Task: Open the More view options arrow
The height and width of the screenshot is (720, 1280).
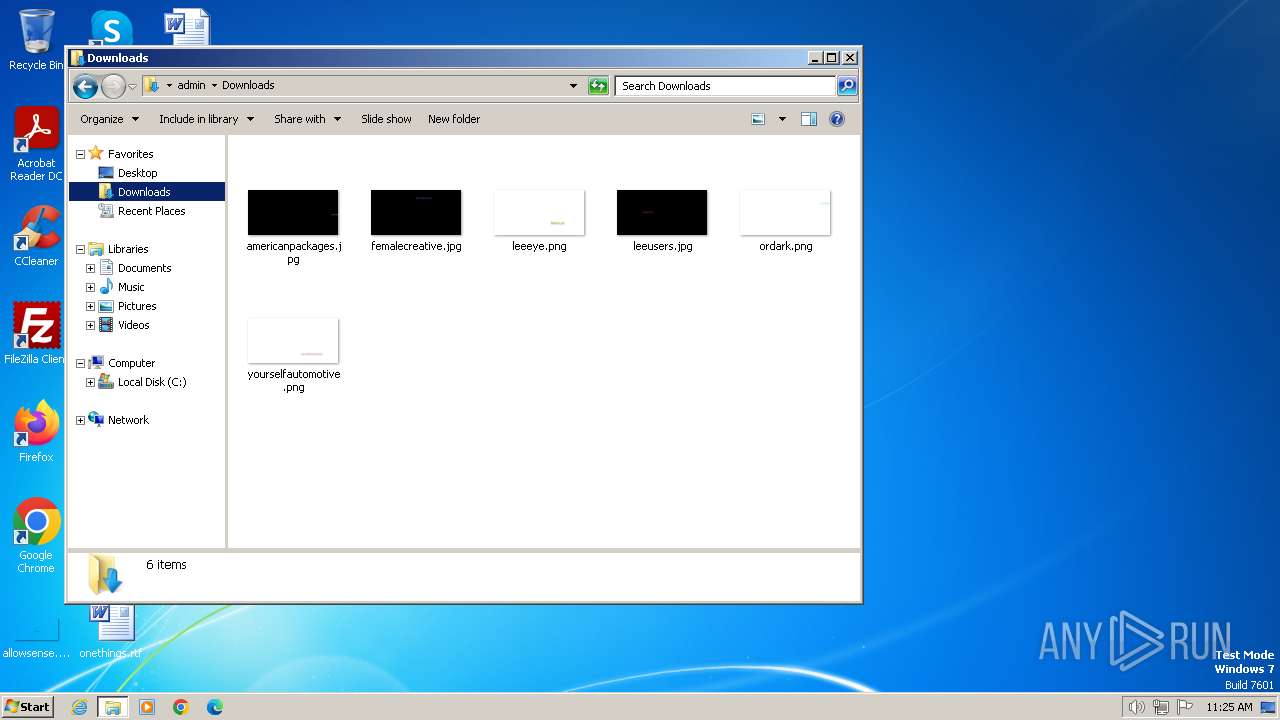Action: (782, 119)
